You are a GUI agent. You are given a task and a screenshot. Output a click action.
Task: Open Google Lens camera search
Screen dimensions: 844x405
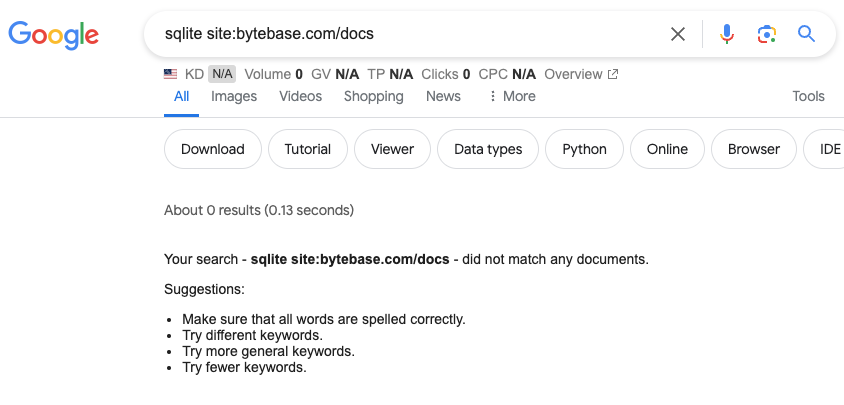(x=766, y=34)
